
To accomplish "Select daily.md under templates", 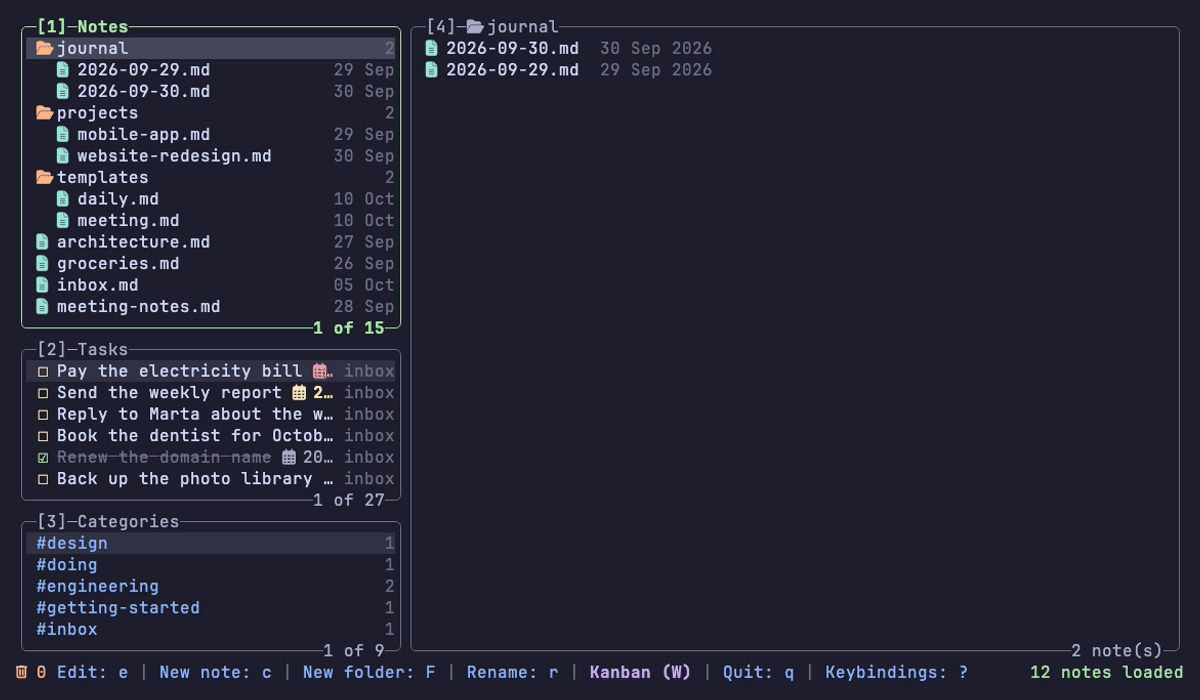I will point(211,199).
